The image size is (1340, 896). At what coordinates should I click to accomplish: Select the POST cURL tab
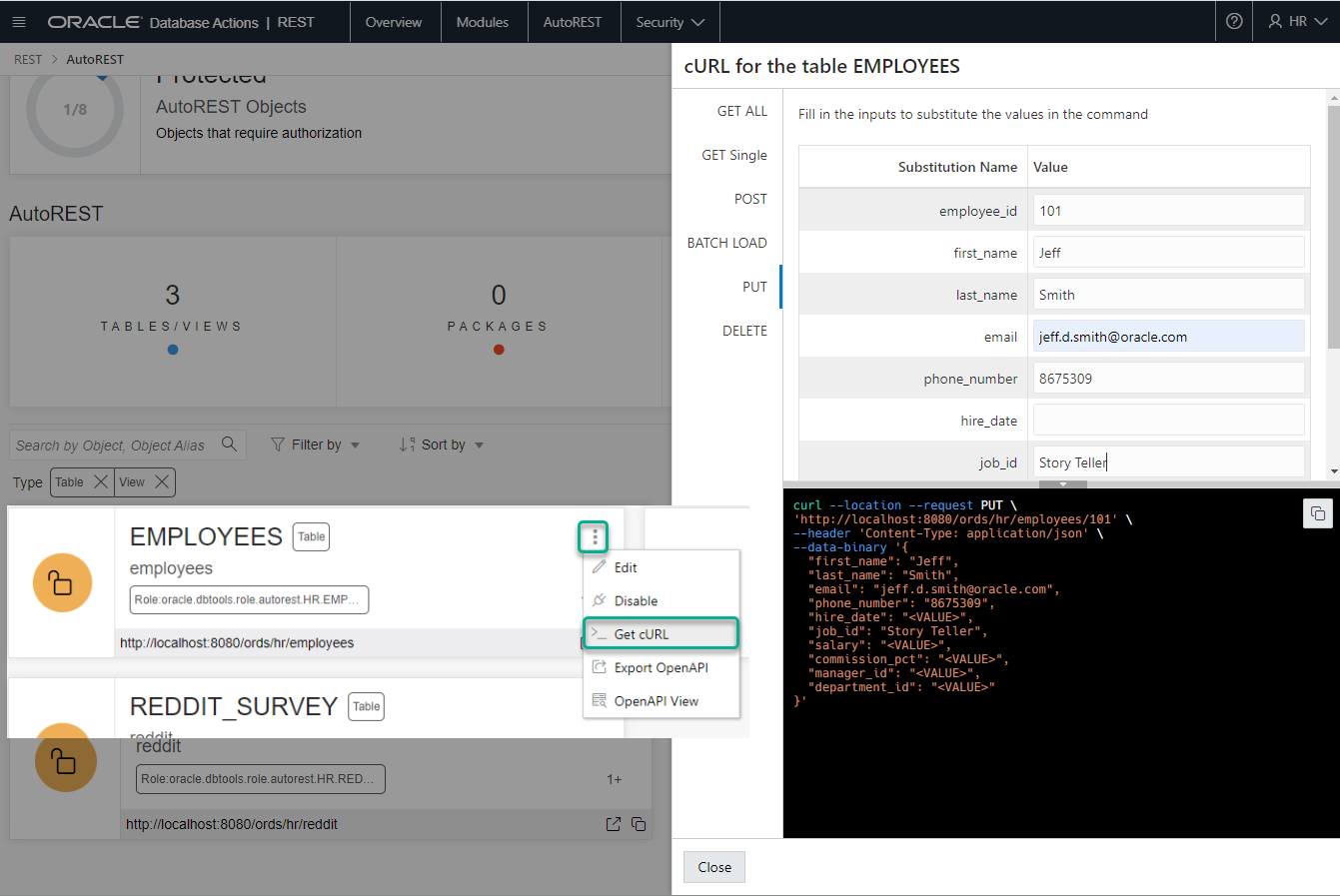[x=750, y=199]
